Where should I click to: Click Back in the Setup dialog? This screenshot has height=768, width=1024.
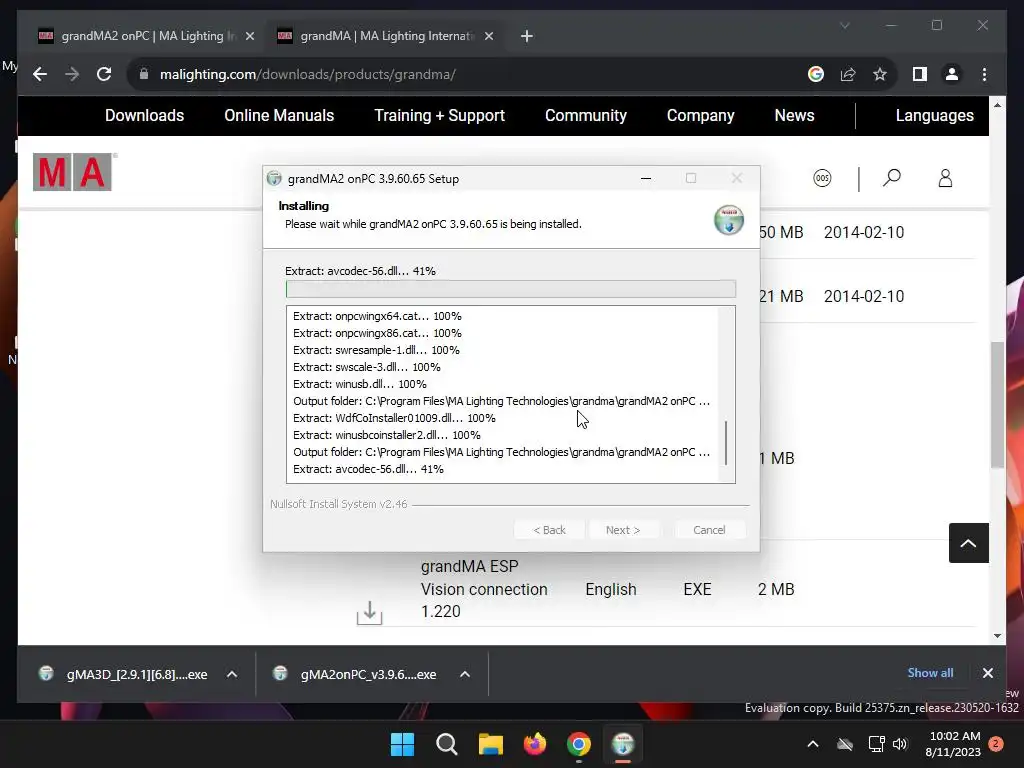point(549,530)
